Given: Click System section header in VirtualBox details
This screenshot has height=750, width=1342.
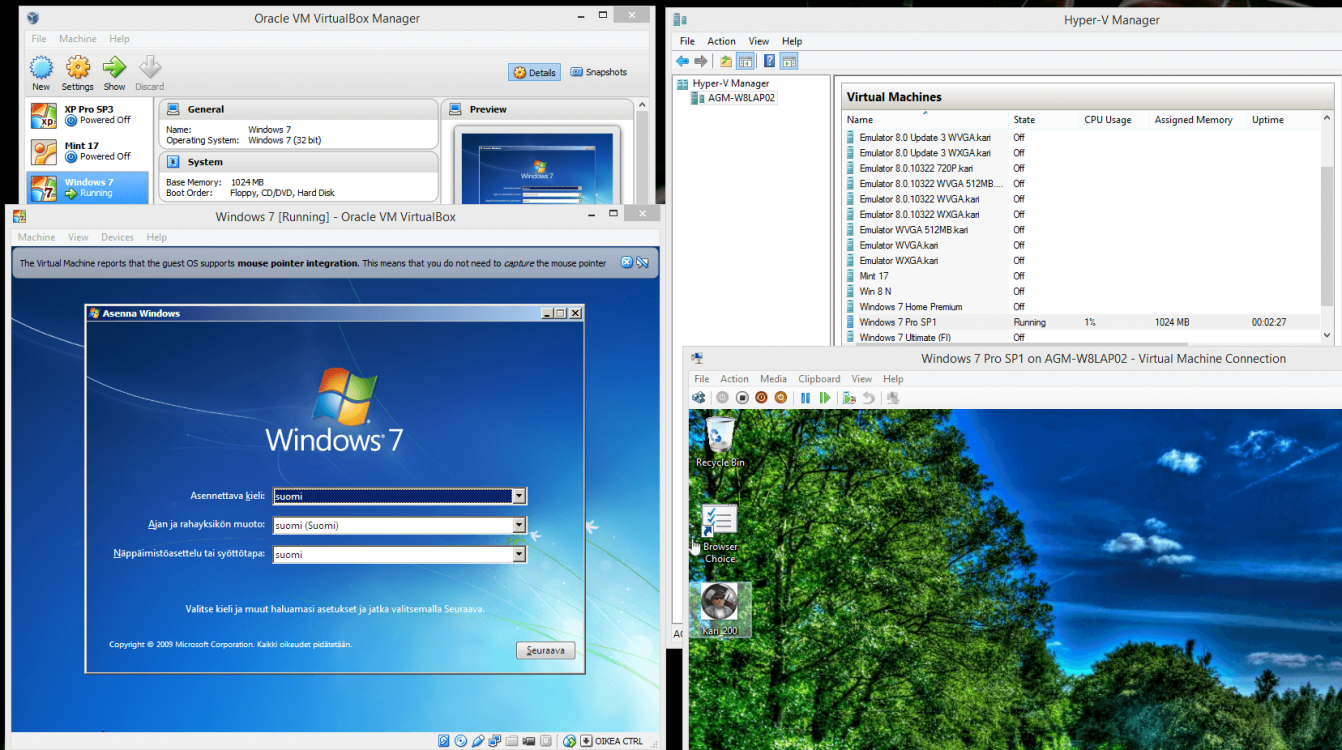Looking at the screenshot, I should pos(299,161).
